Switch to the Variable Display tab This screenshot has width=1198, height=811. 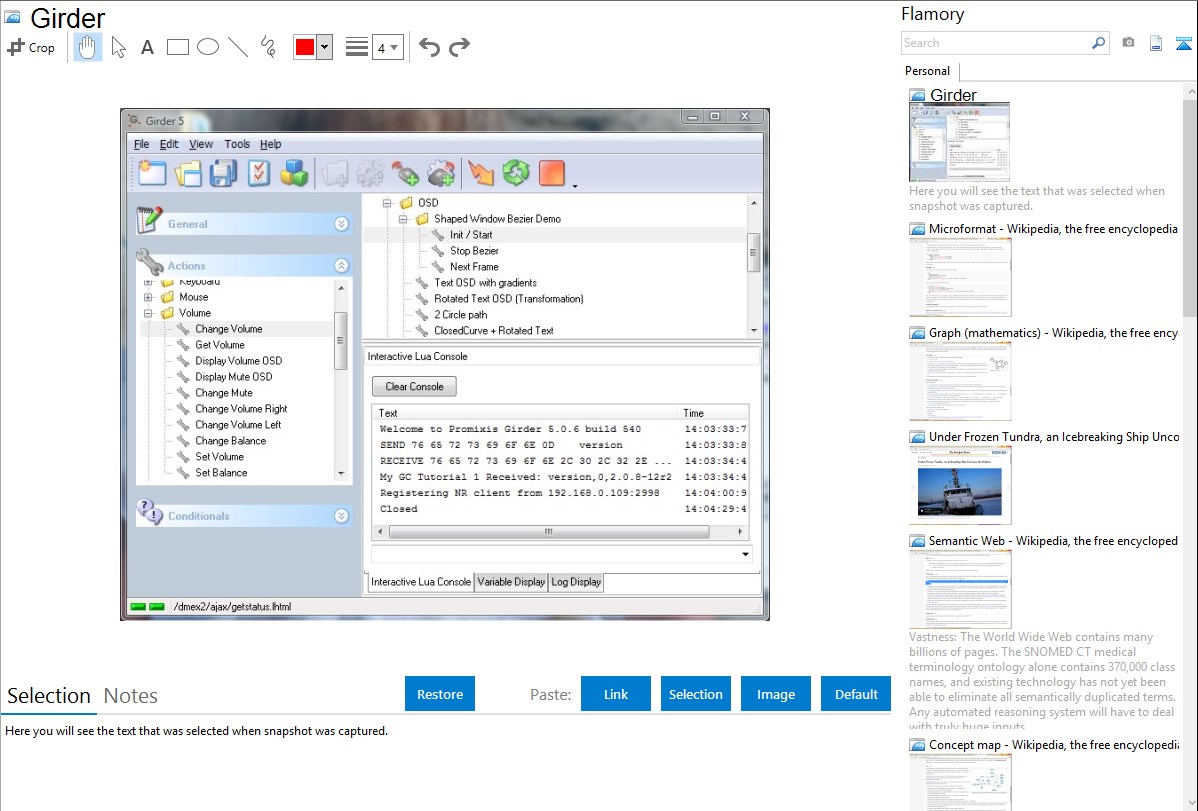tap(511, 582)
